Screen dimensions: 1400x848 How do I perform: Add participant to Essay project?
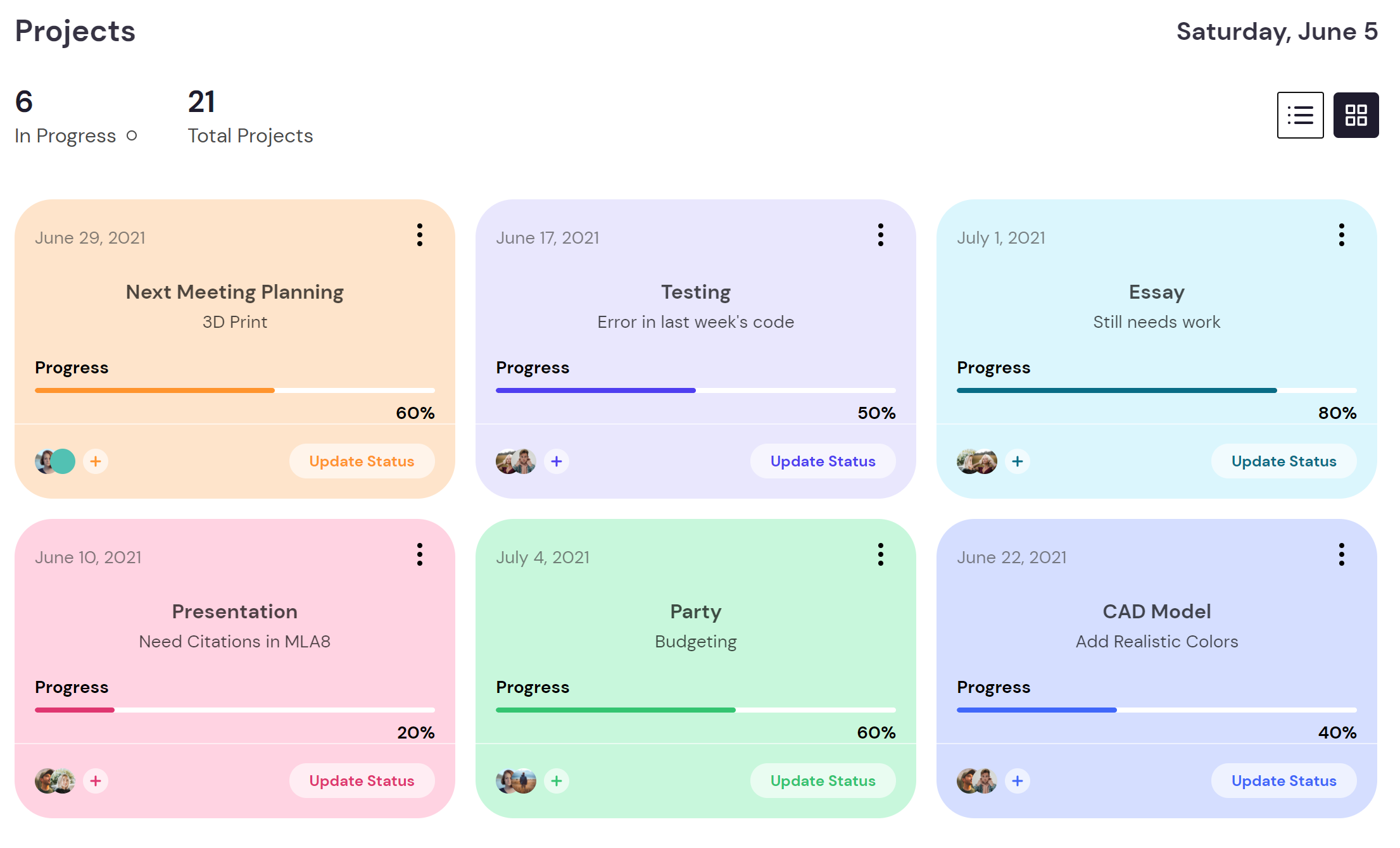1018,461
